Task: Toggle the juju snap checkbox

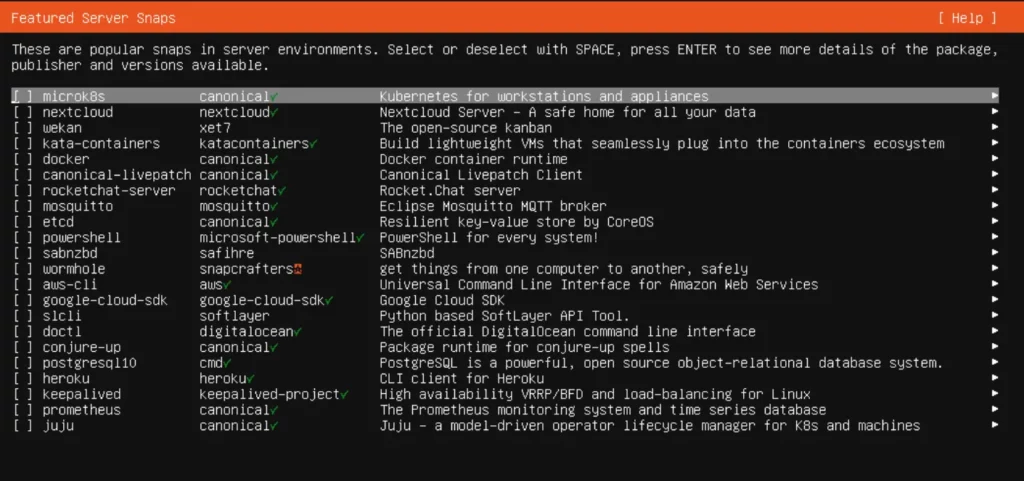Action: pos(22,426)
